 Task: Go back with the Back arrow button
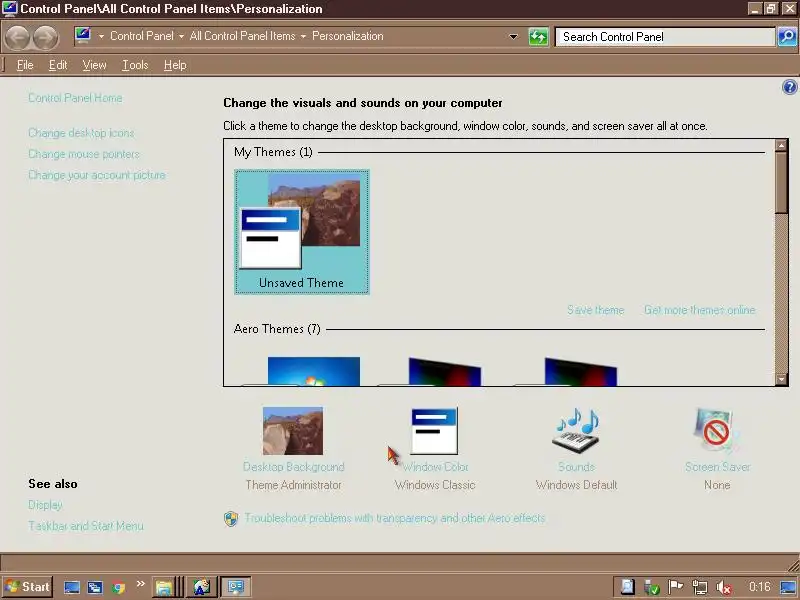click(17, 37)
